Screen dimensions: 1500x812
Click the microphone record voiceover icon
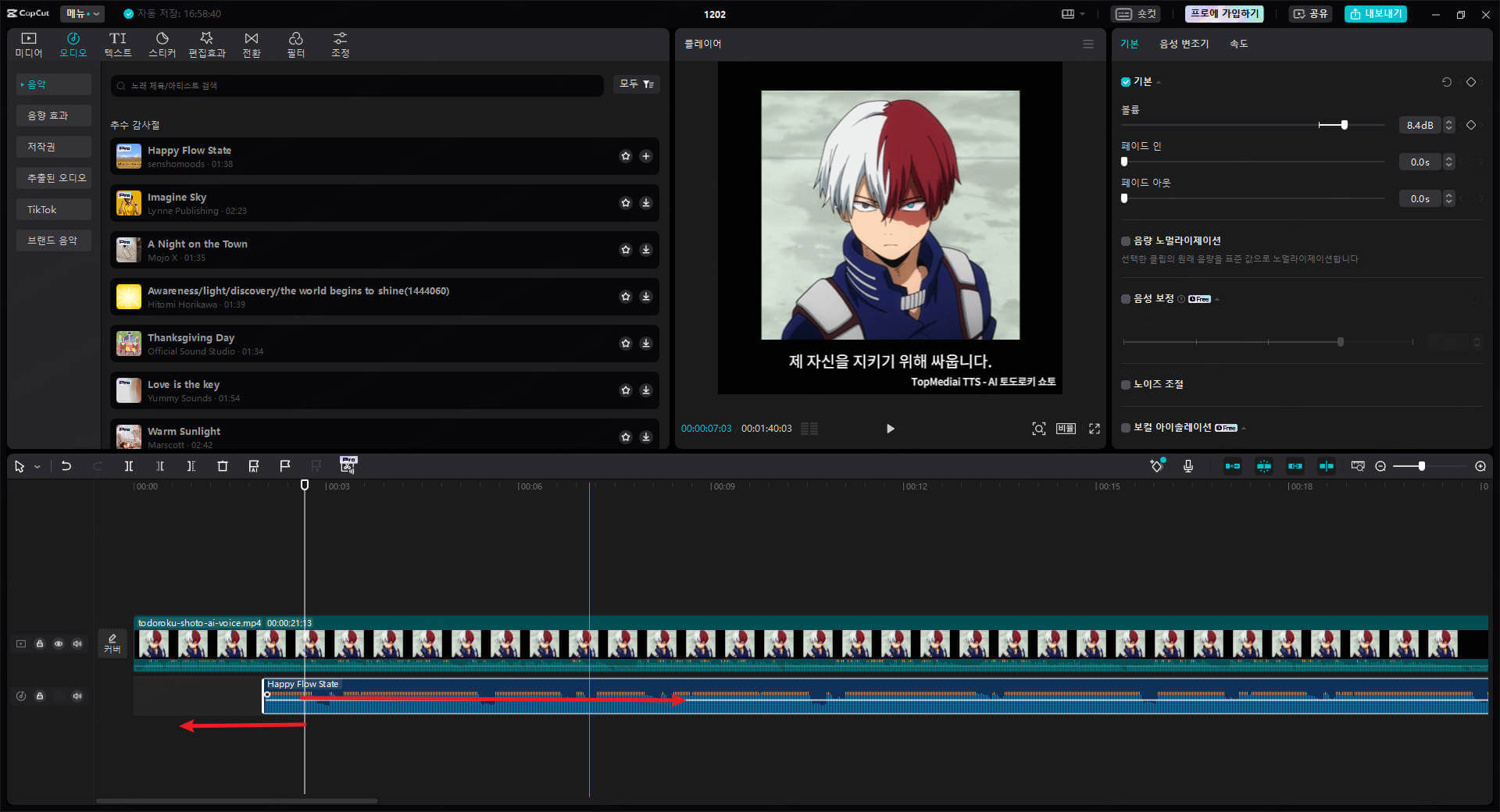coord(1188,466)
